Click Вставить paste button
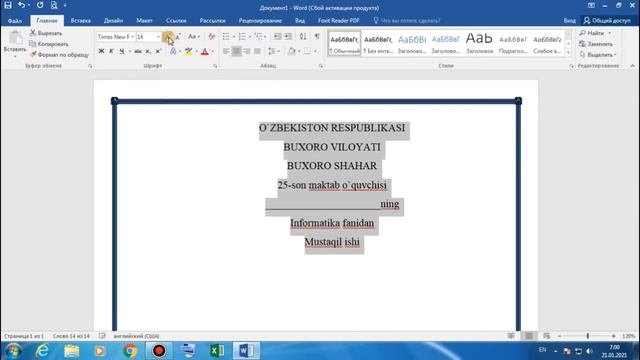Viewport: 640px width, 360px height. 15,43
